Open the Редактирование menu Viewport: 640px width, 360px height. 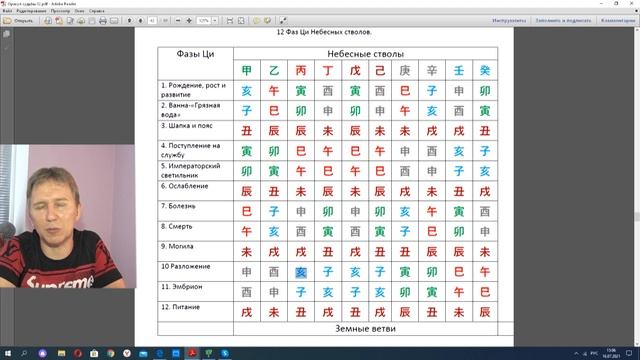point(31,11)
